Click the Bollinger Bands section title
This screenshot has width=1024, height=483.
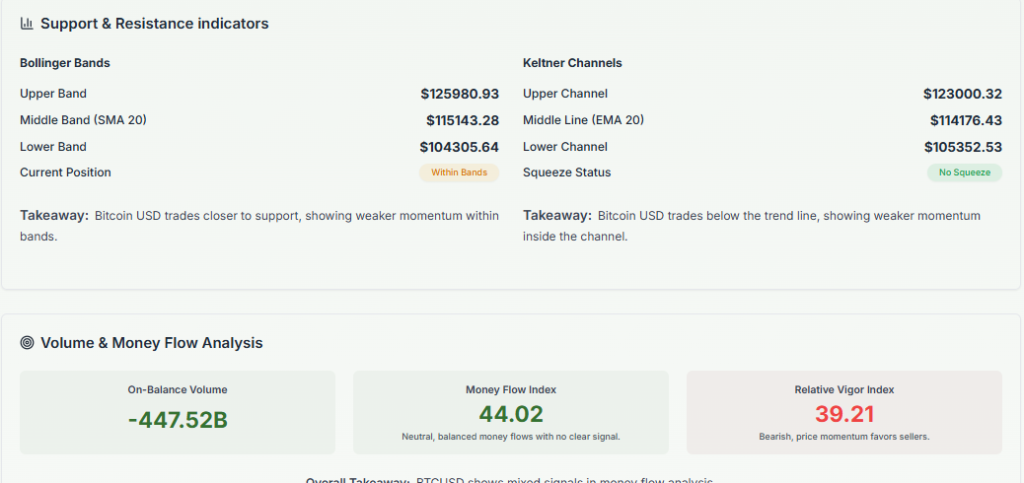click(x=65, y=63)
